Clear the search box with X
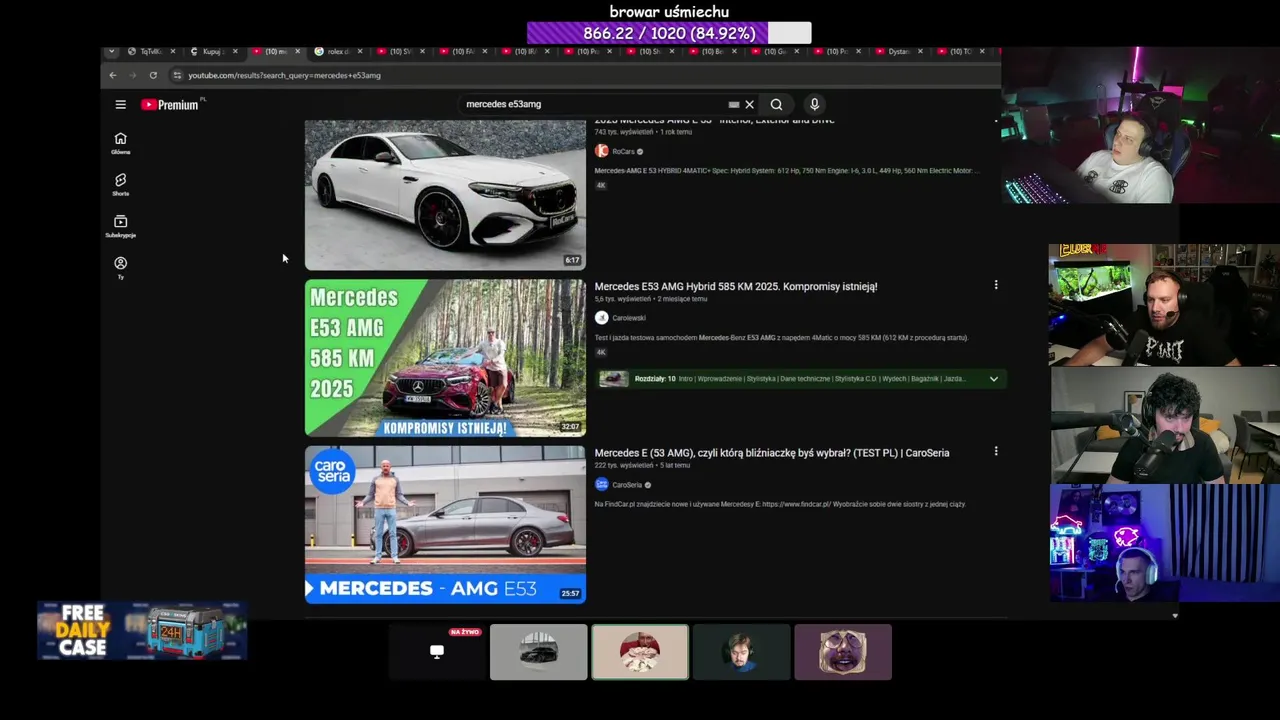Screen dimensions: 1280x720 [x=749, y=104]
